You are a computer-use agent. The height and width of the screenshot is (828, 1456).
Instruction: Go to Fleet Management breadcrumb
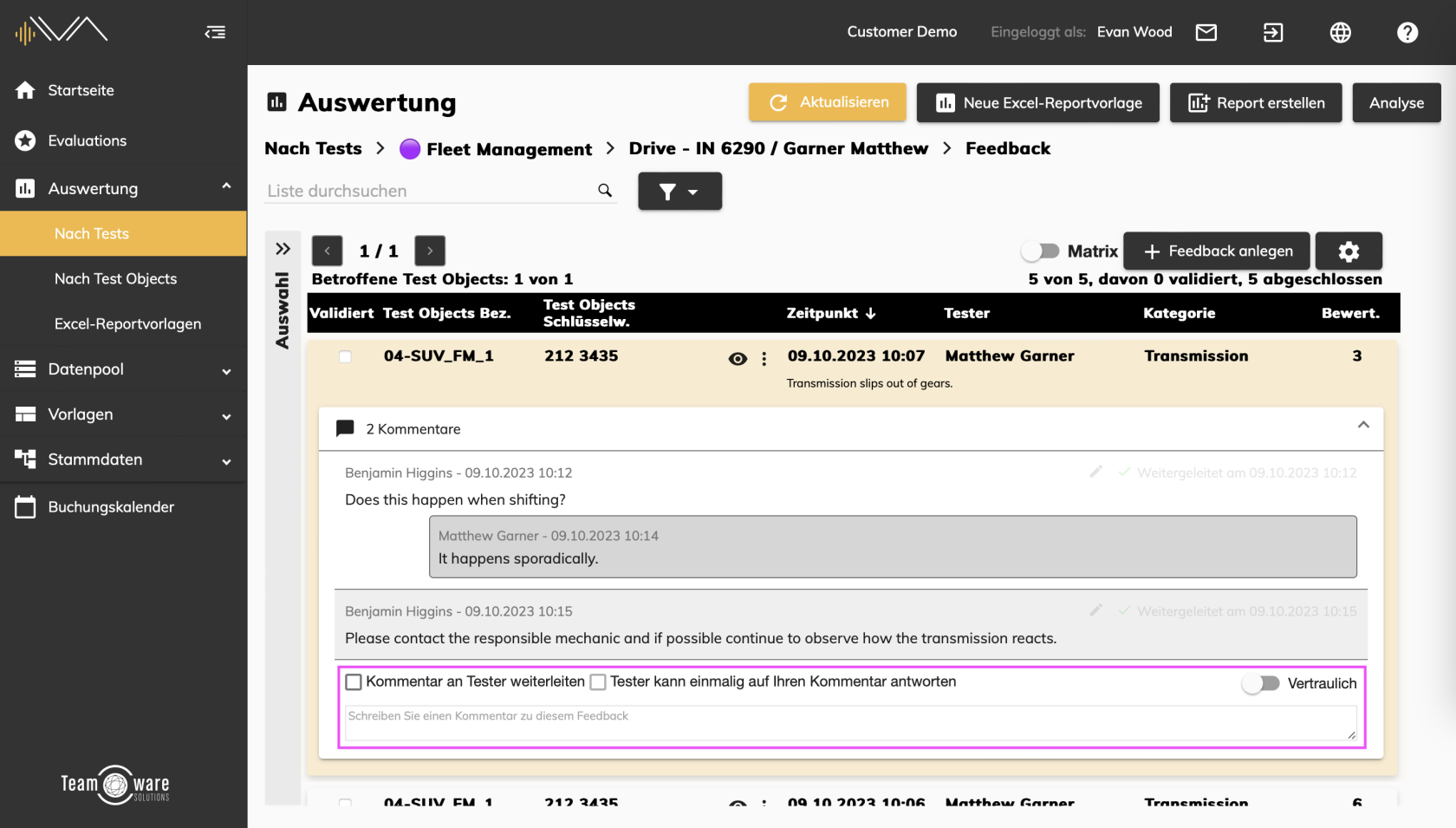click(509, 149)
